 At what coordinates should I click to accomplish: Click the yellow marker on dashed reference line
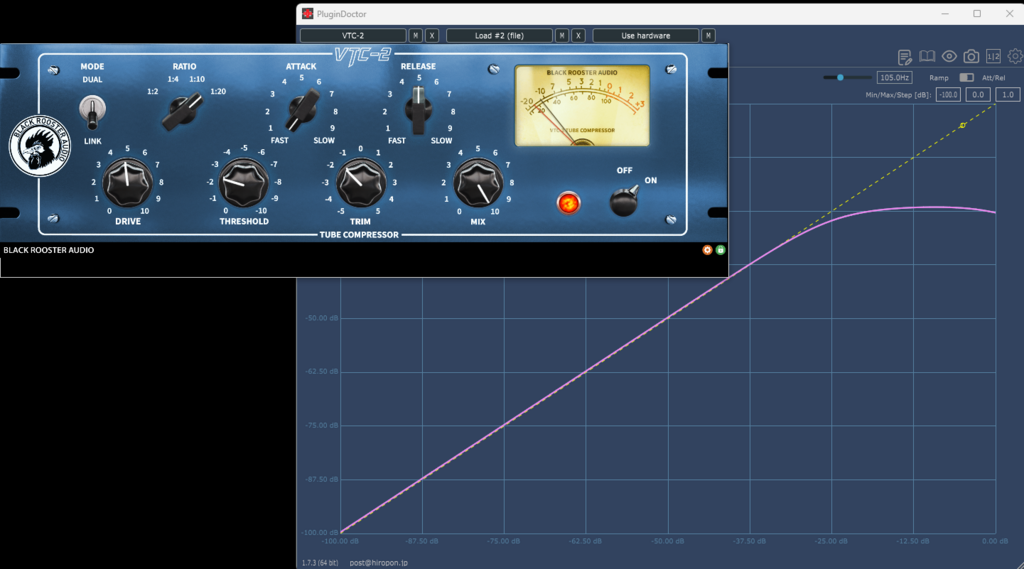coord(962,125)
